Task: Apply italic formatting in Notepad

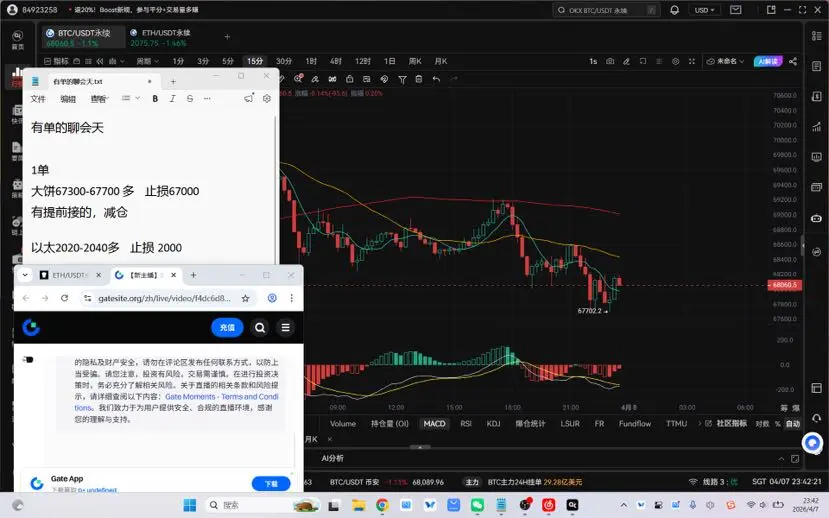Action: [172, 99]
